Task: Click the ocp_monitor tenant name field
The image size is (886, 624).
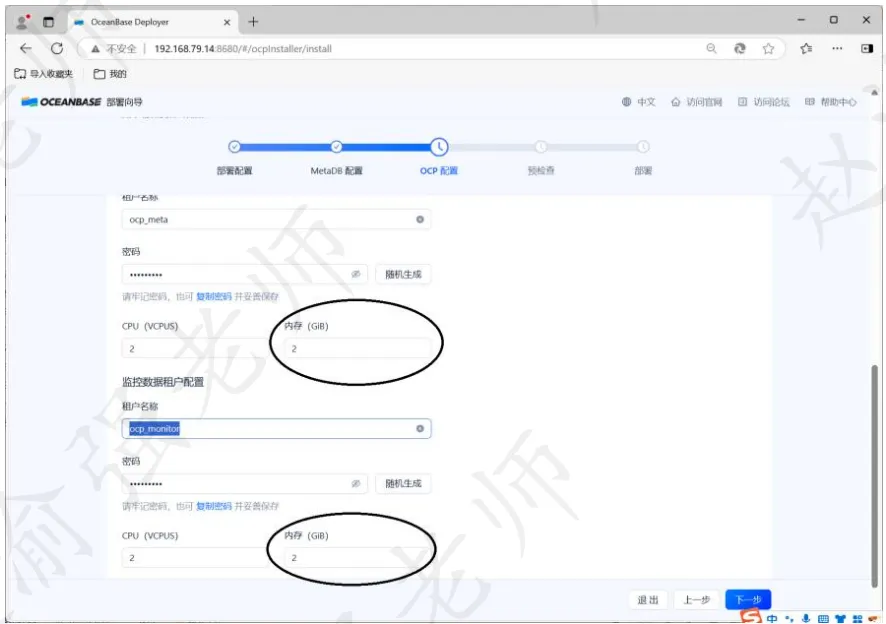Action: point(276,428)
